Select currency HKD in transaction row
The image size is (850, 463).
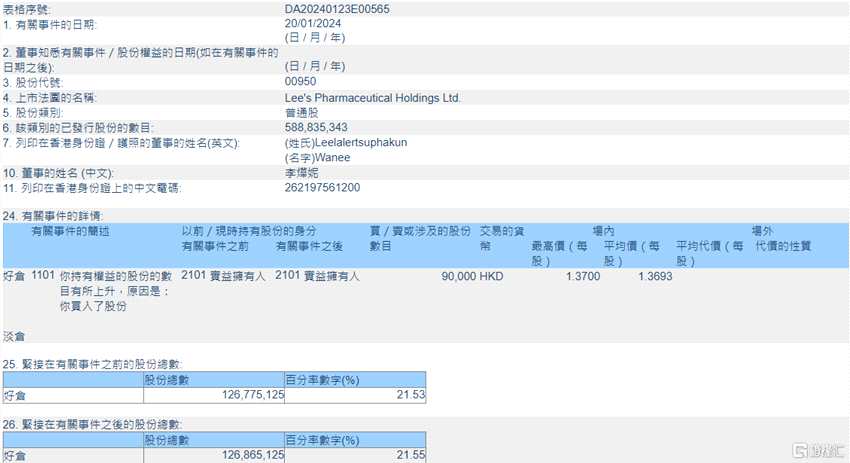tap(491, 276)
